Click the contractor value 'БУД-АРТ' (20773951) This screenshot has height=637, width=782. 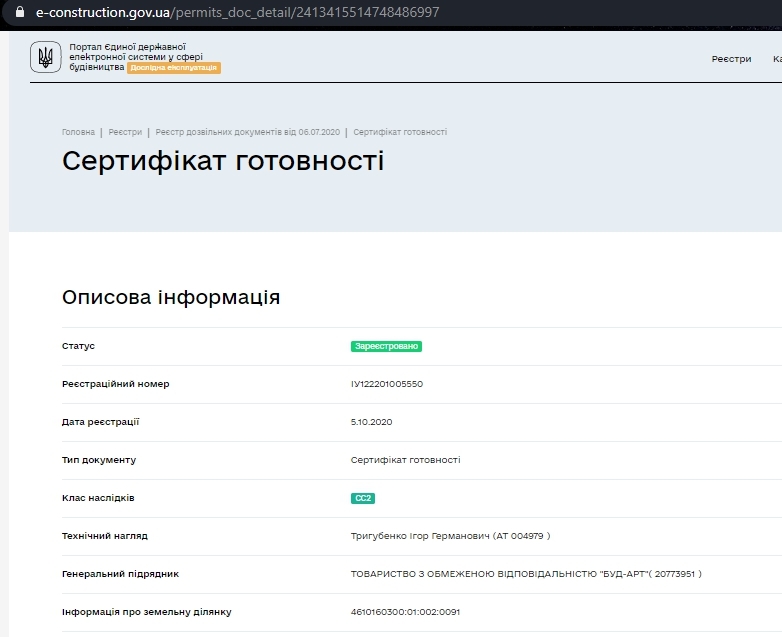coord(526,574)
